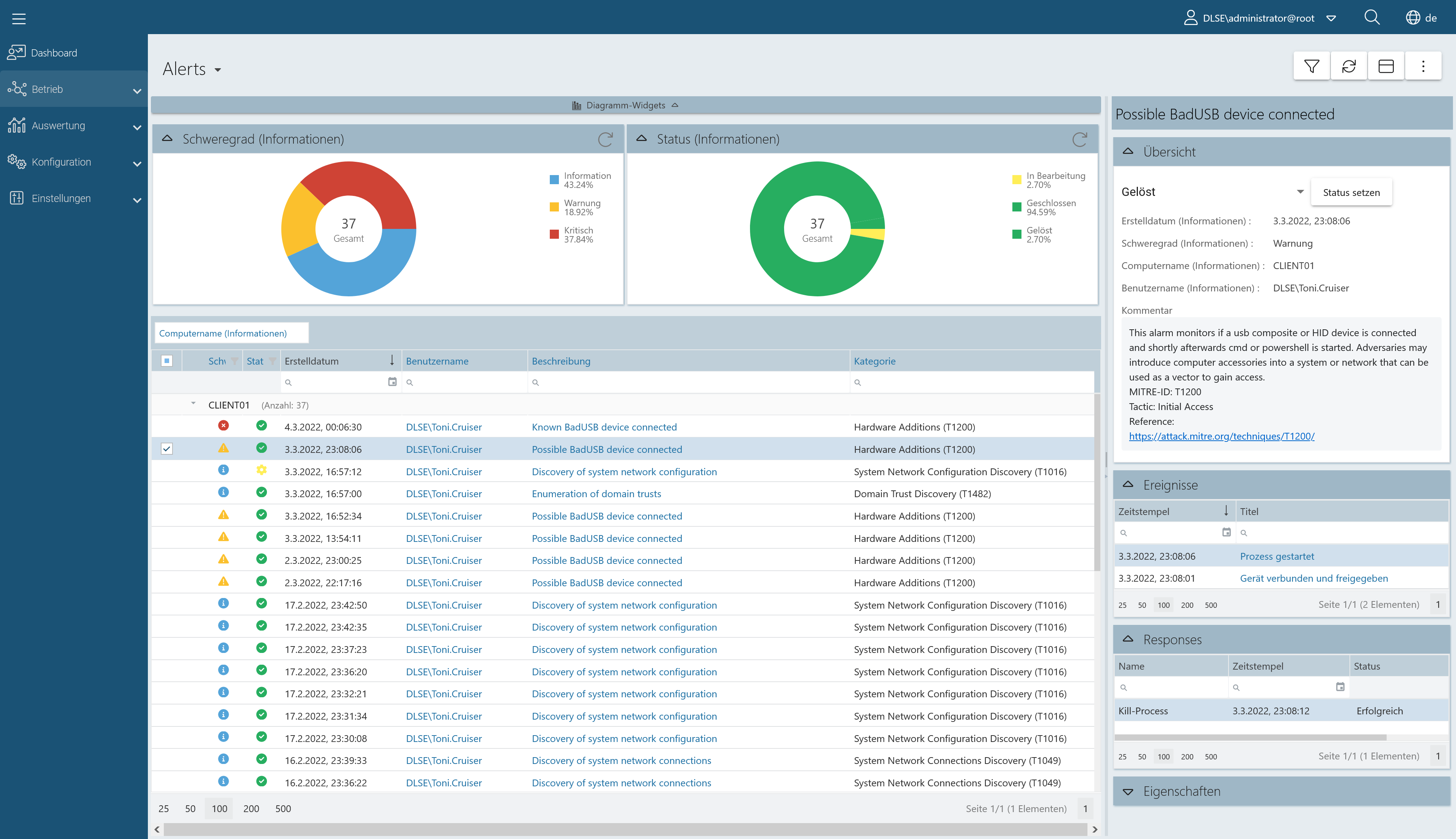Set main table page size to 500
Screen dimensions: 1456x839
(283, 808)
